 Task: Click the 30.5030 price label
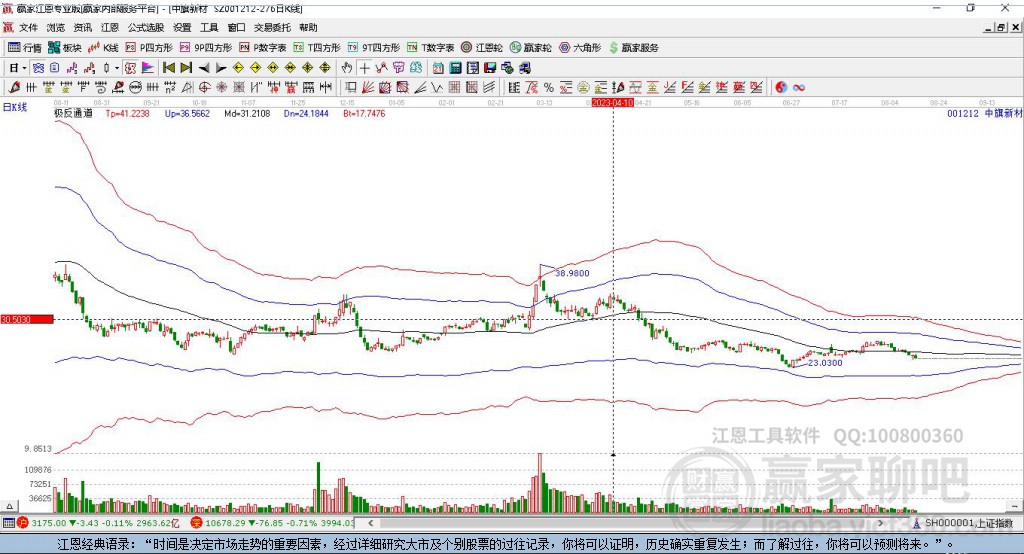(27, 319)
